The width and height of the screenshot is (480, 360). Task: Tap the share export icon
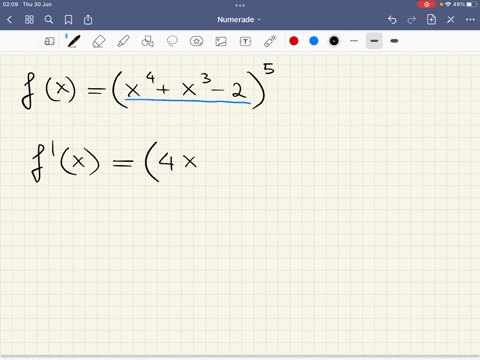point(88,20)
